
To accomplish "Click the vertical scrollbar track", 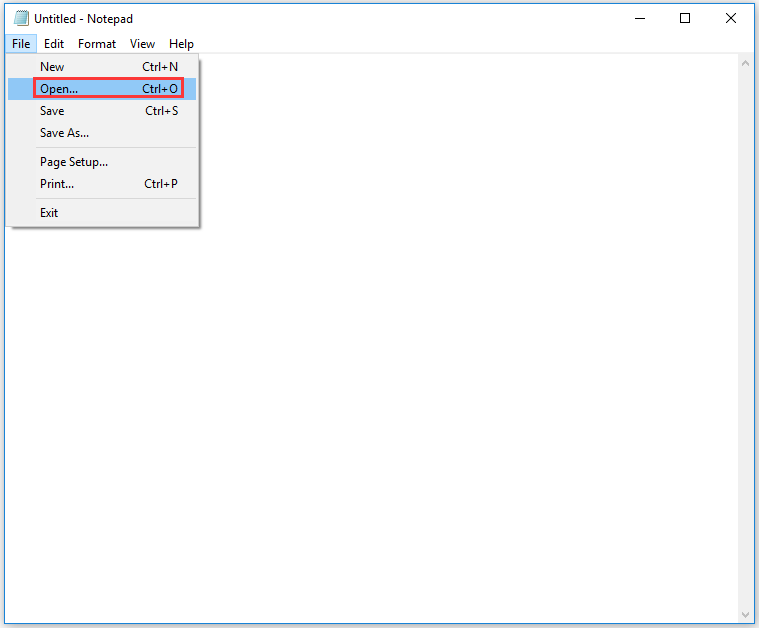I will point(745,340).
